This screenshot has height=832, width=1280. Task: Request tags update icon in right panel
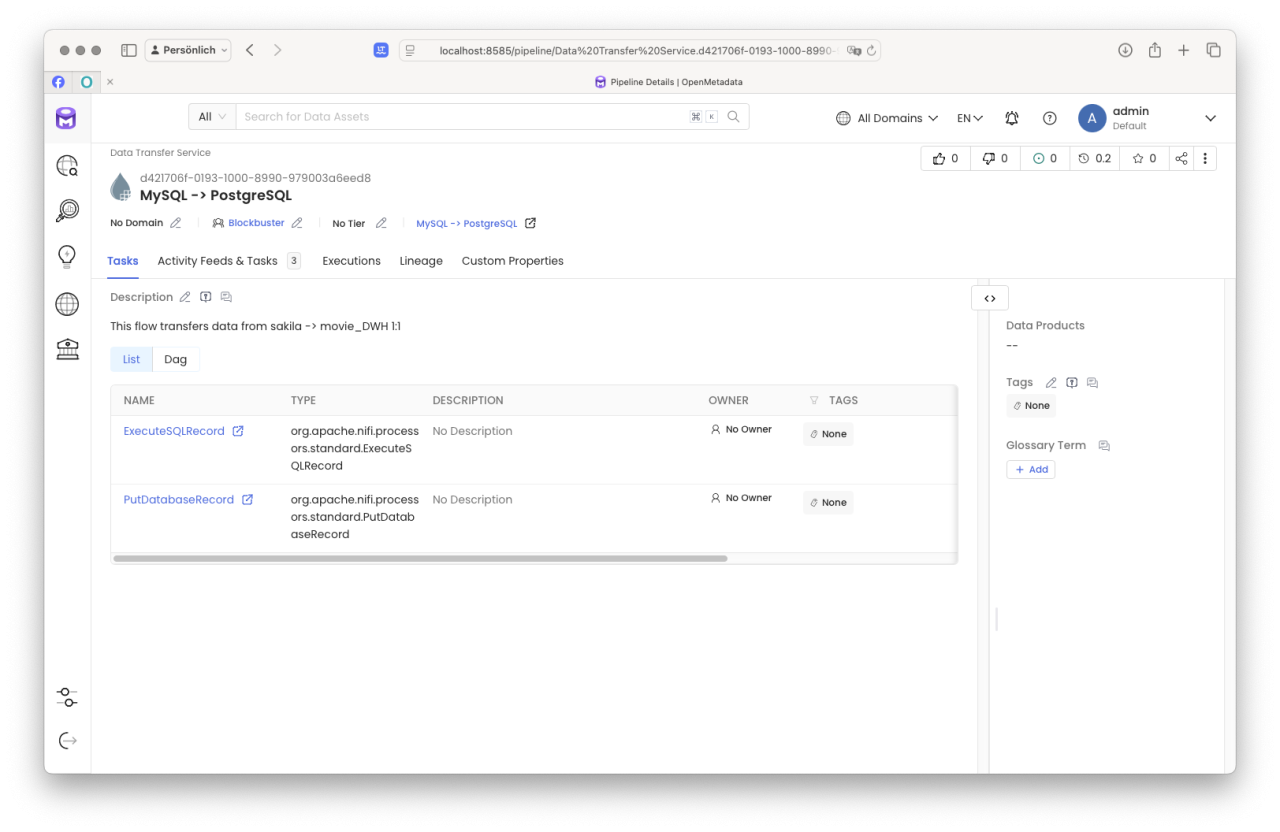(x=1072, y=382)
